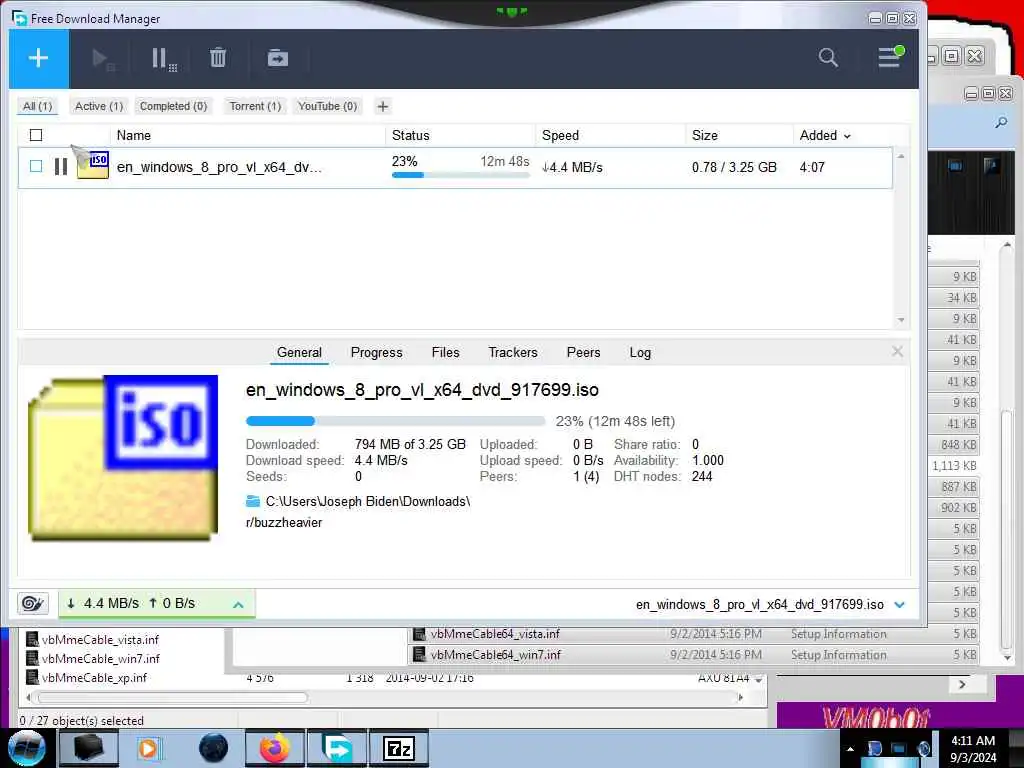Open search with the magnifier icon

828,57
